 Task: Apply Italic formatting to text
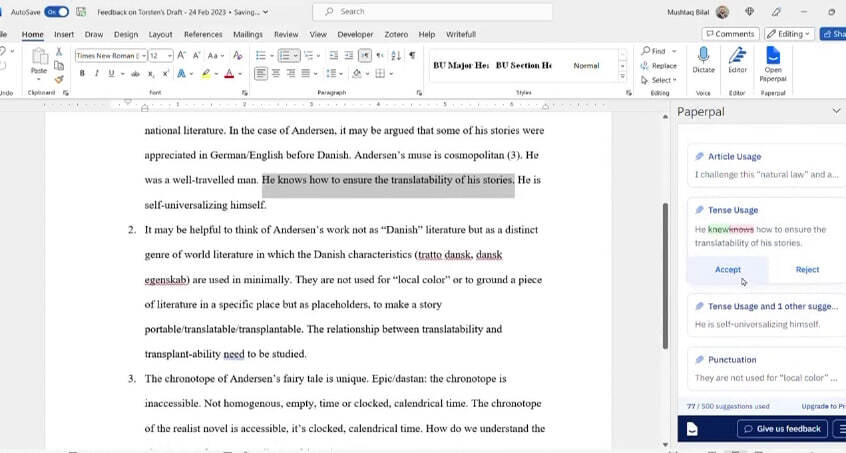(x=96, y=73)
